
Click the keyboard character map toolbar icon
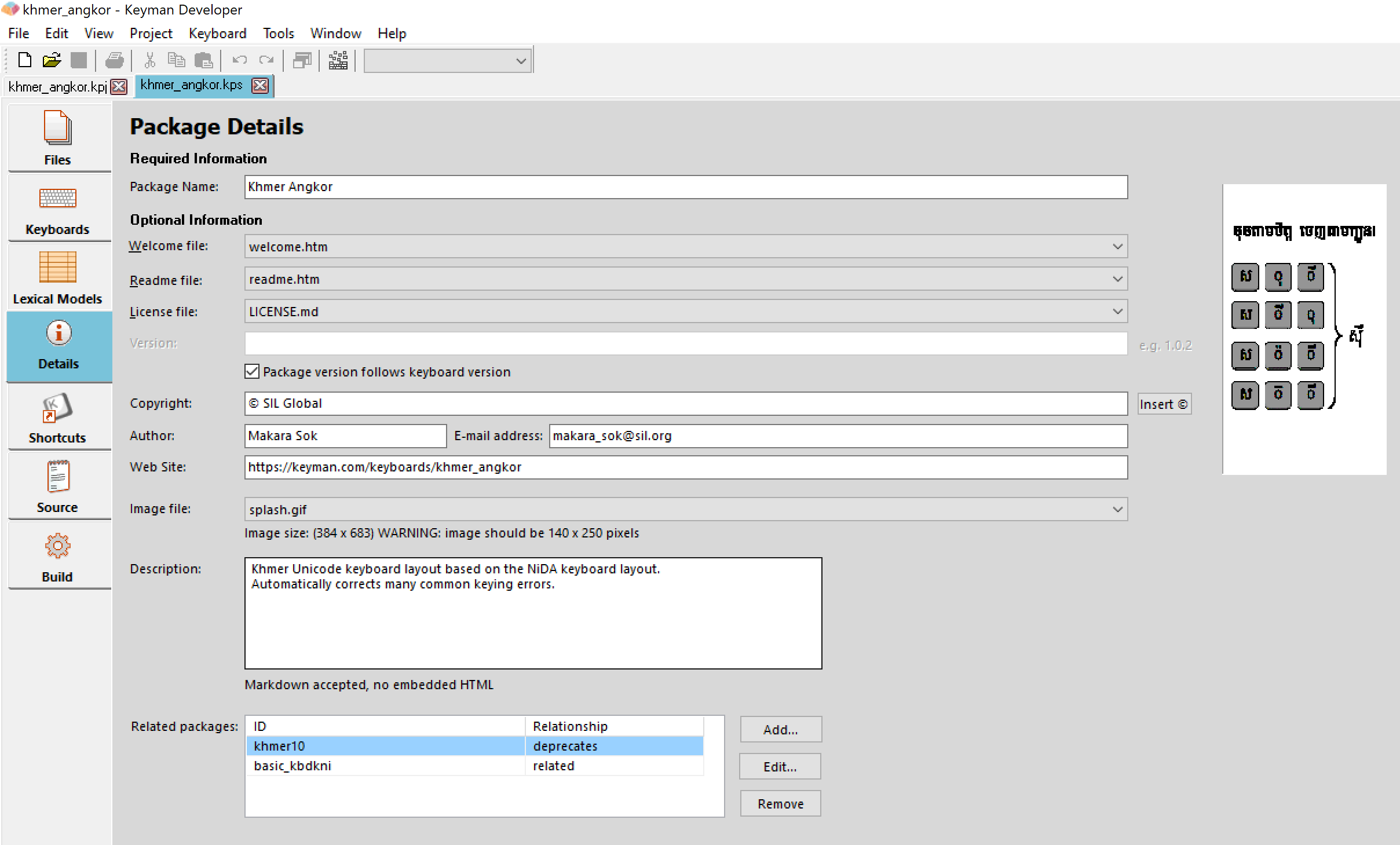click(338, 60)
